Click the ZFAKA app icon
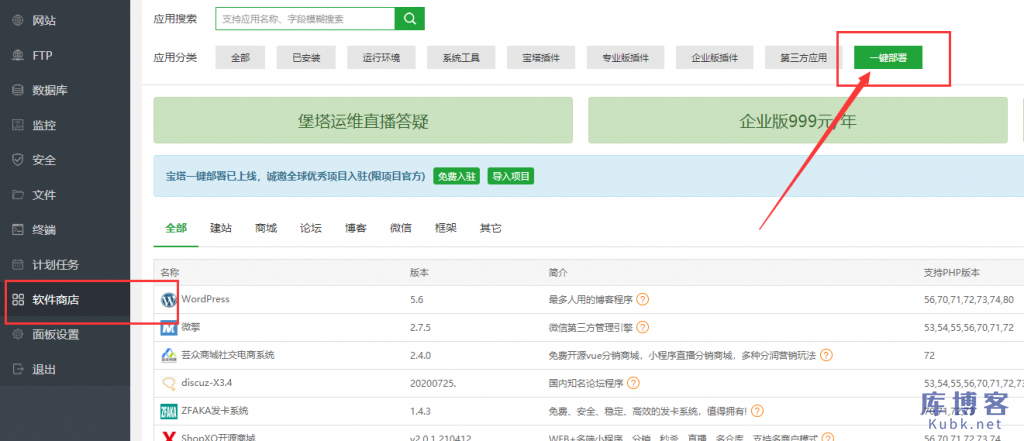Screen dimensions: 1024x441 pos(168,411)
